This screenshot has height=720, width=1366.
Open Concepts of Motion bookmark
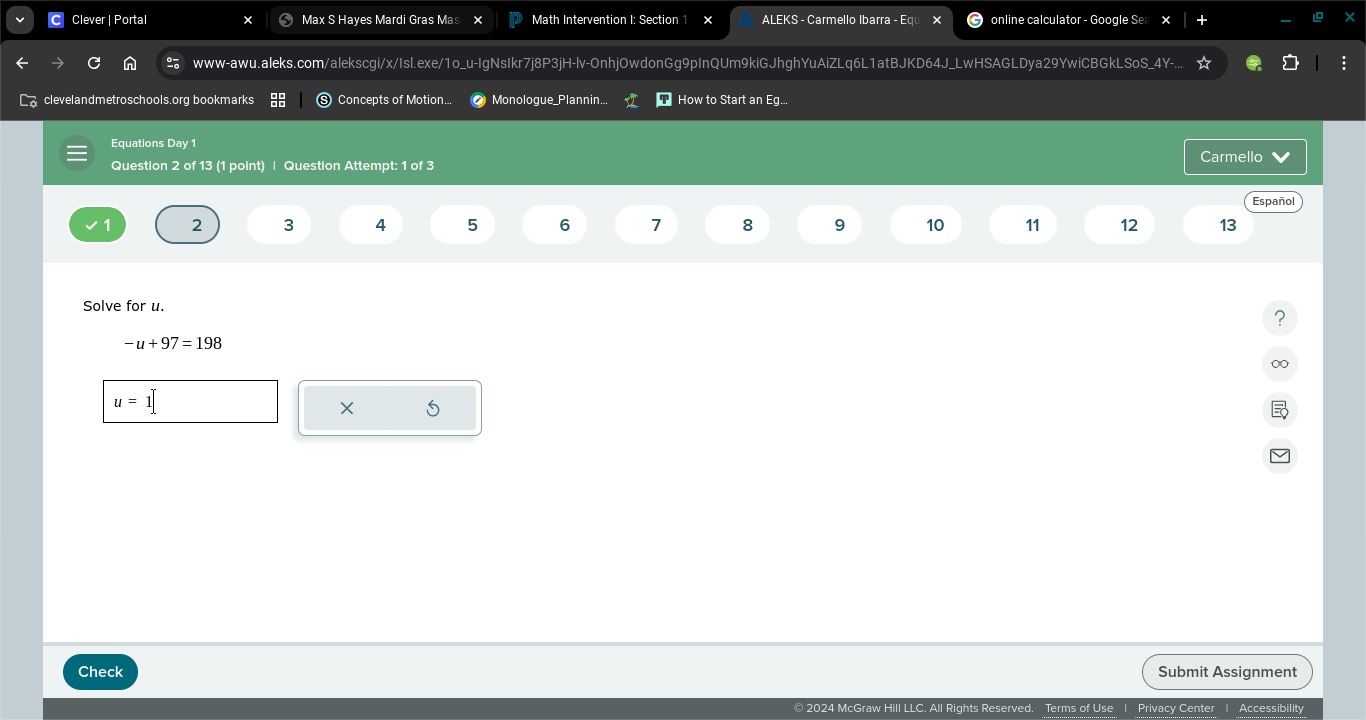click(x=384, y=100)
